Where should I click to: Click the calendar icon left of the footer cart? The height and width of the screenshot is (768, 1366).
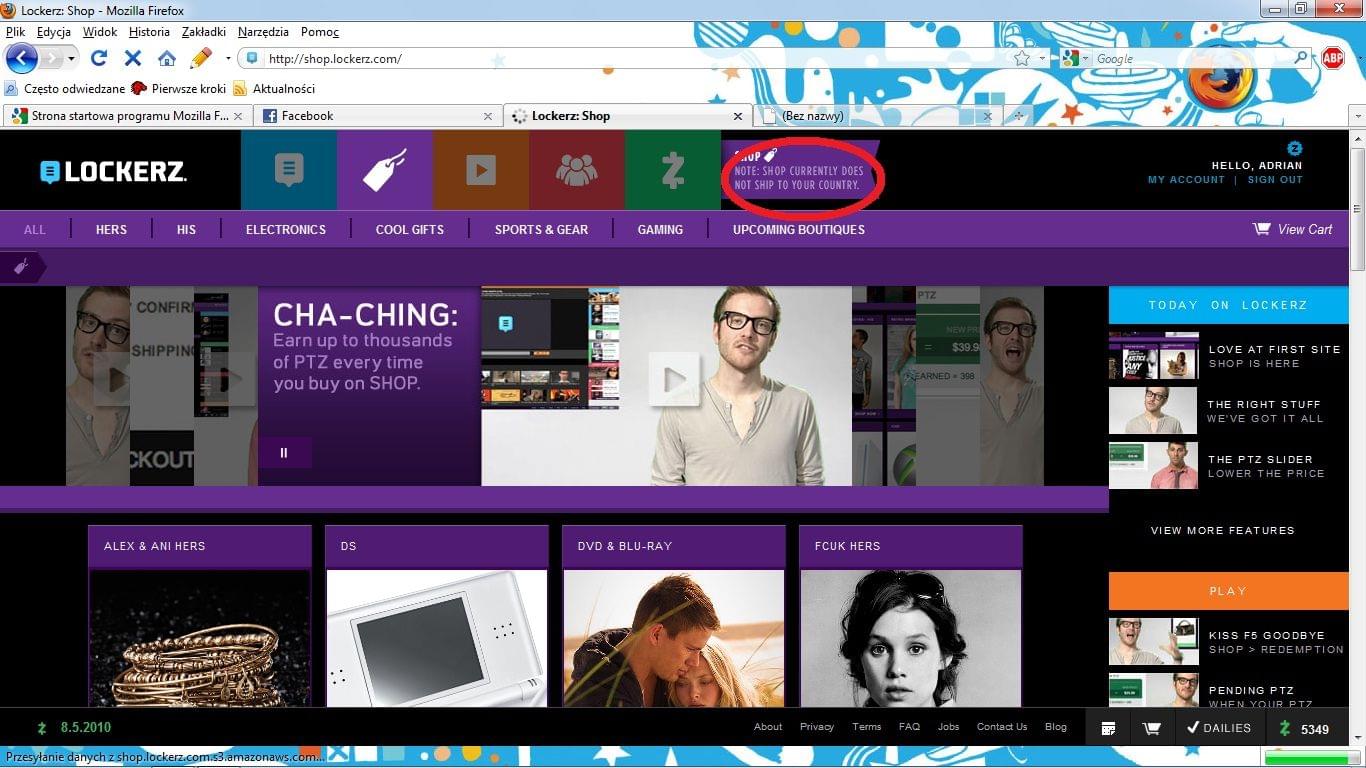[x=1108, y=728]
